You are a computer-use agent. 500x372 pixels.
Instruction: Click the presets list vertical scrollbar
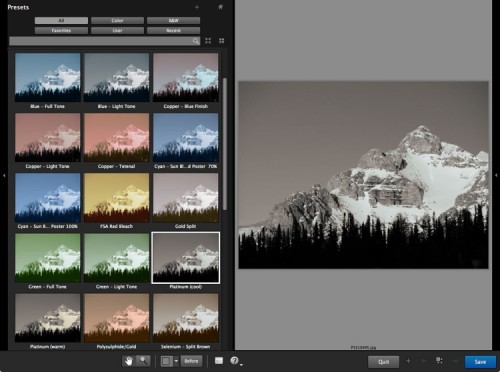tap(225, 144)
